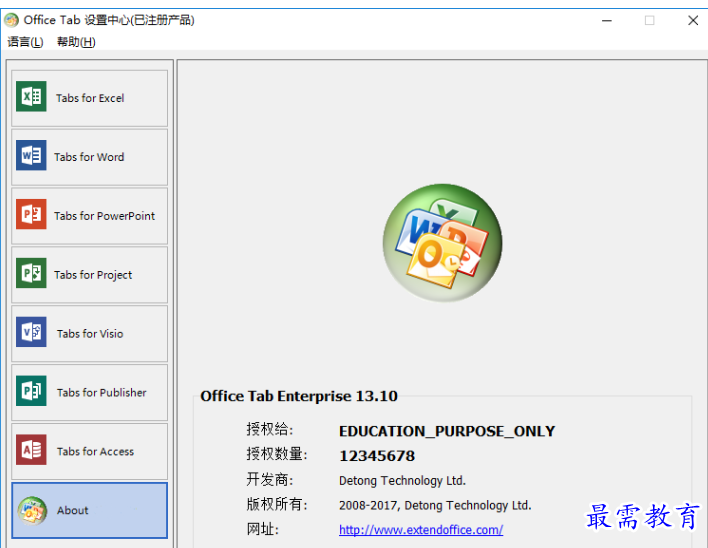Viewport: 708px width, 548px height.
Task: Open the 帮助(H) menu
Action: (76, 42)
